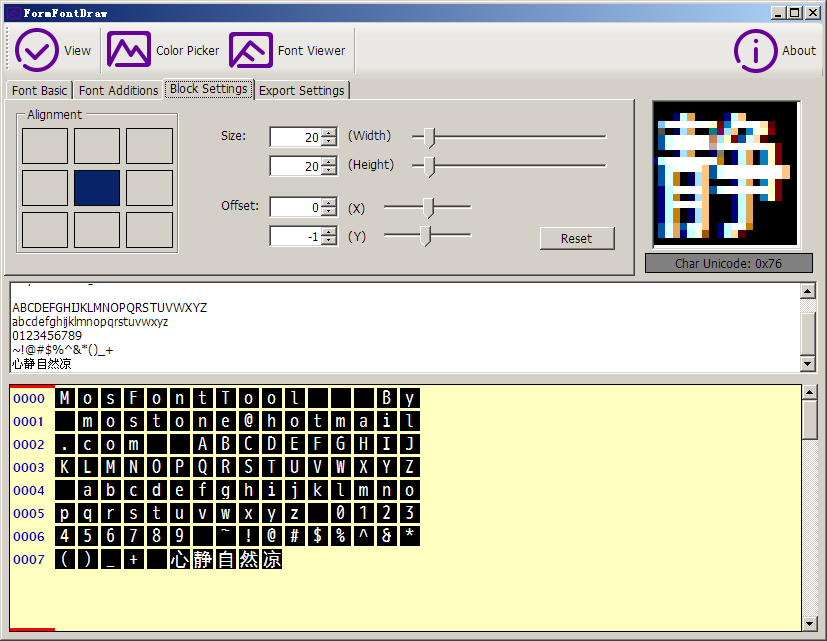Click the Reset button
827x641 pixels.
[x=577, y=238]
